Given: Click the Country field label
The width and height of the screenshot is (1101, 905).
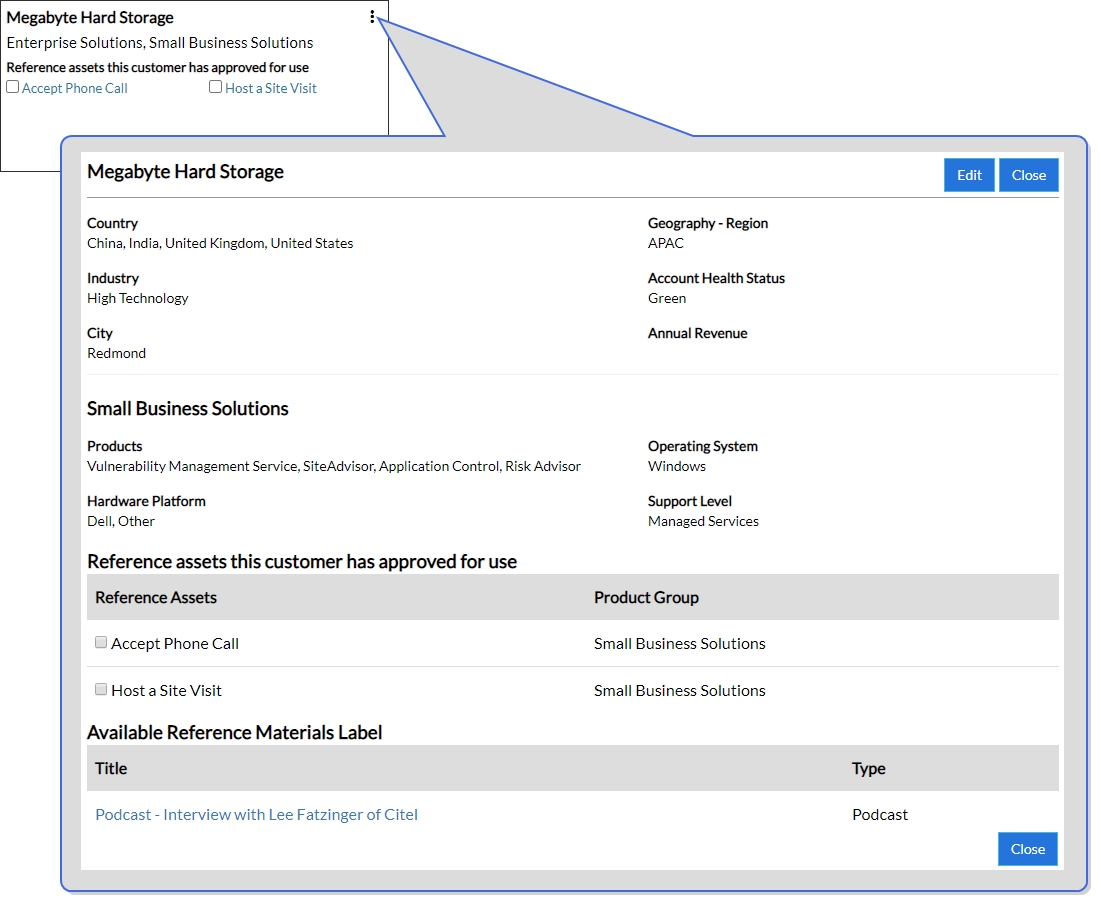Looking at the screenshot, I should click(112, 223).
